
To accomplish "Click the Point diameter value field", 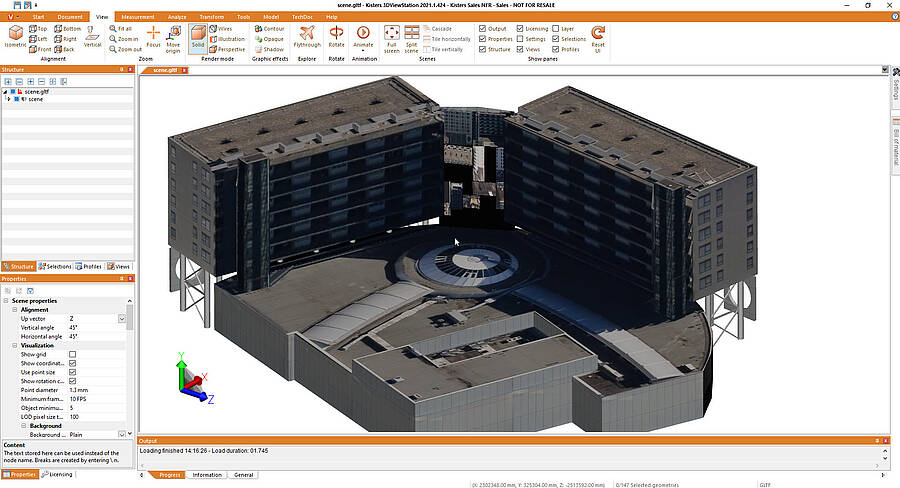I will tap(96, 390).
